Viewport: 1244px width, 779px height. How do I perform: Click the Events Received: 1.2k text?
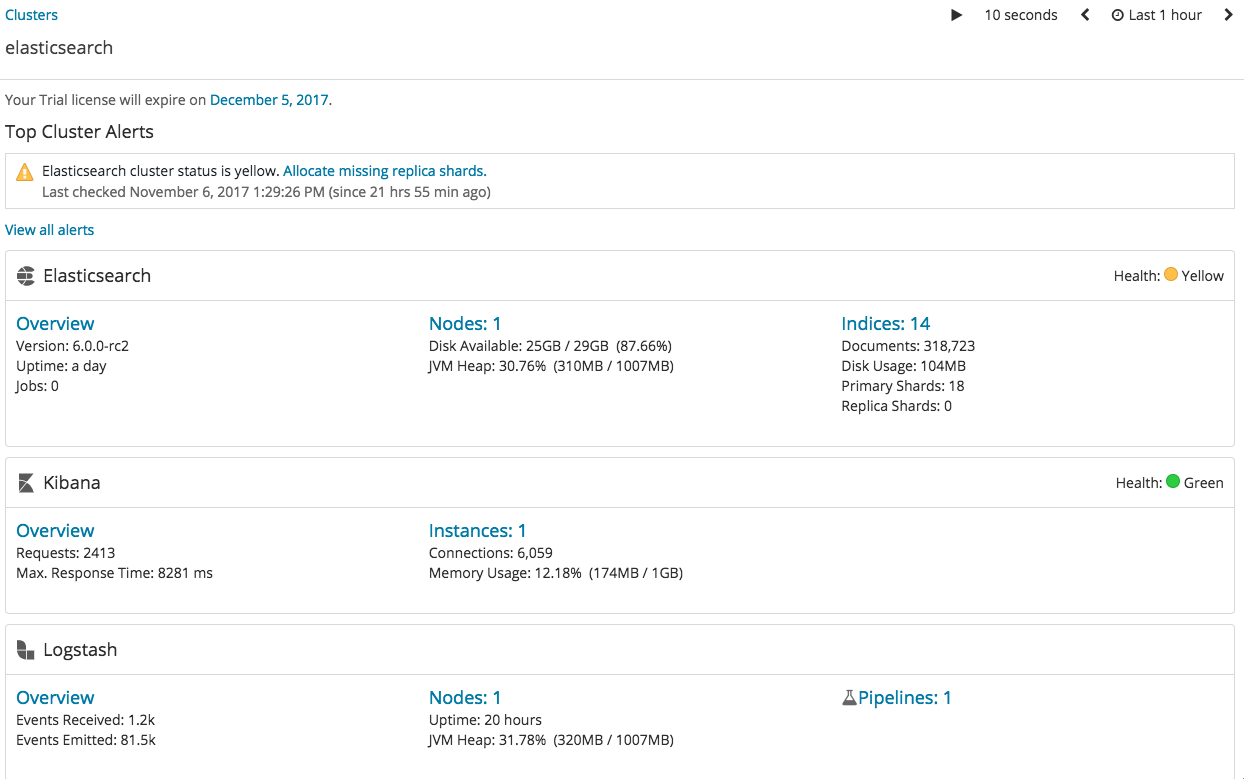tap(85, 720)
